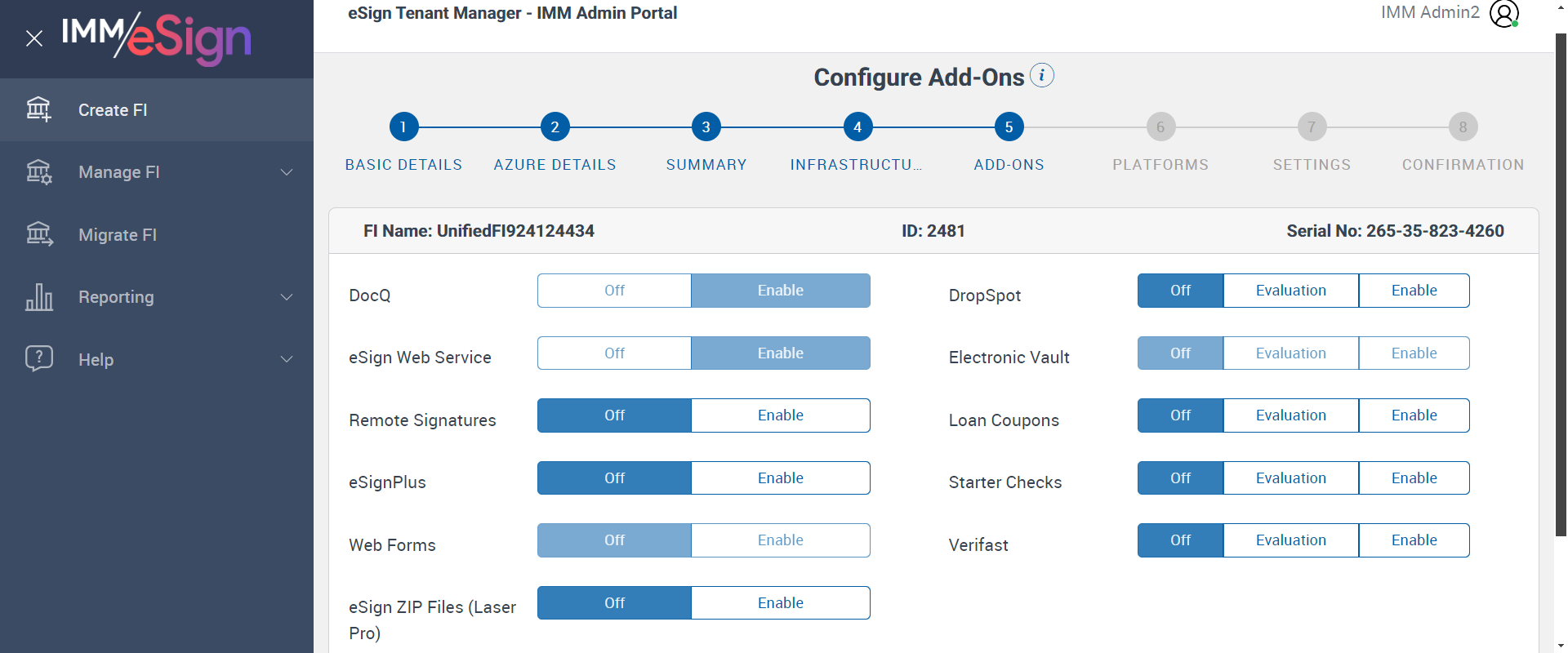Expand the Help menu chevron
The image size is (1568, 653).
287,359
